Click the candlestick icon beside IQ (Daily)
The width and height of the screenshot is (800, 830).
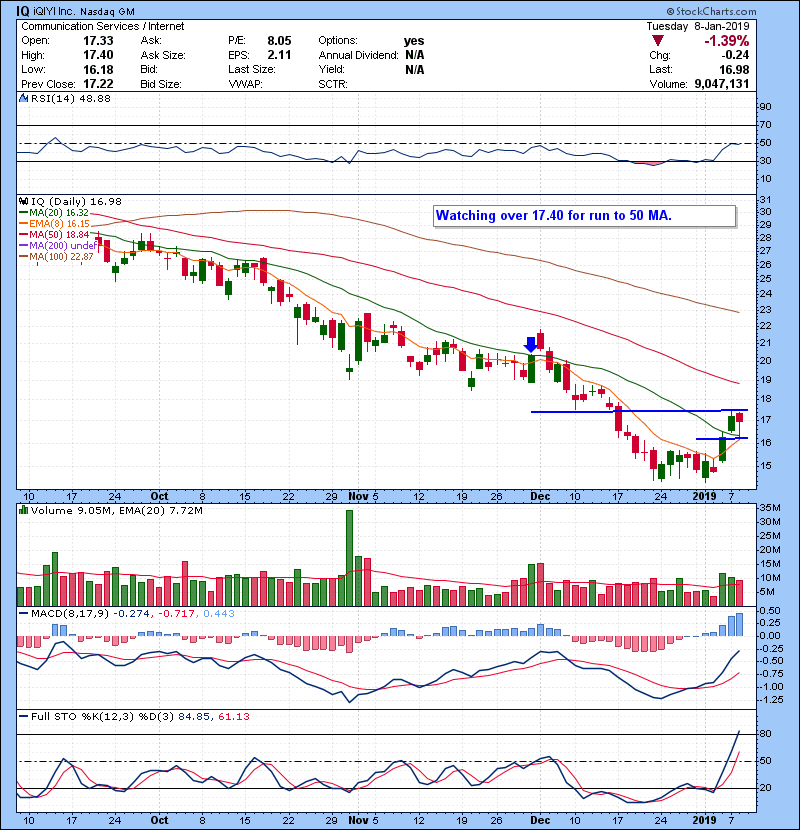click(x=23, y=201)
